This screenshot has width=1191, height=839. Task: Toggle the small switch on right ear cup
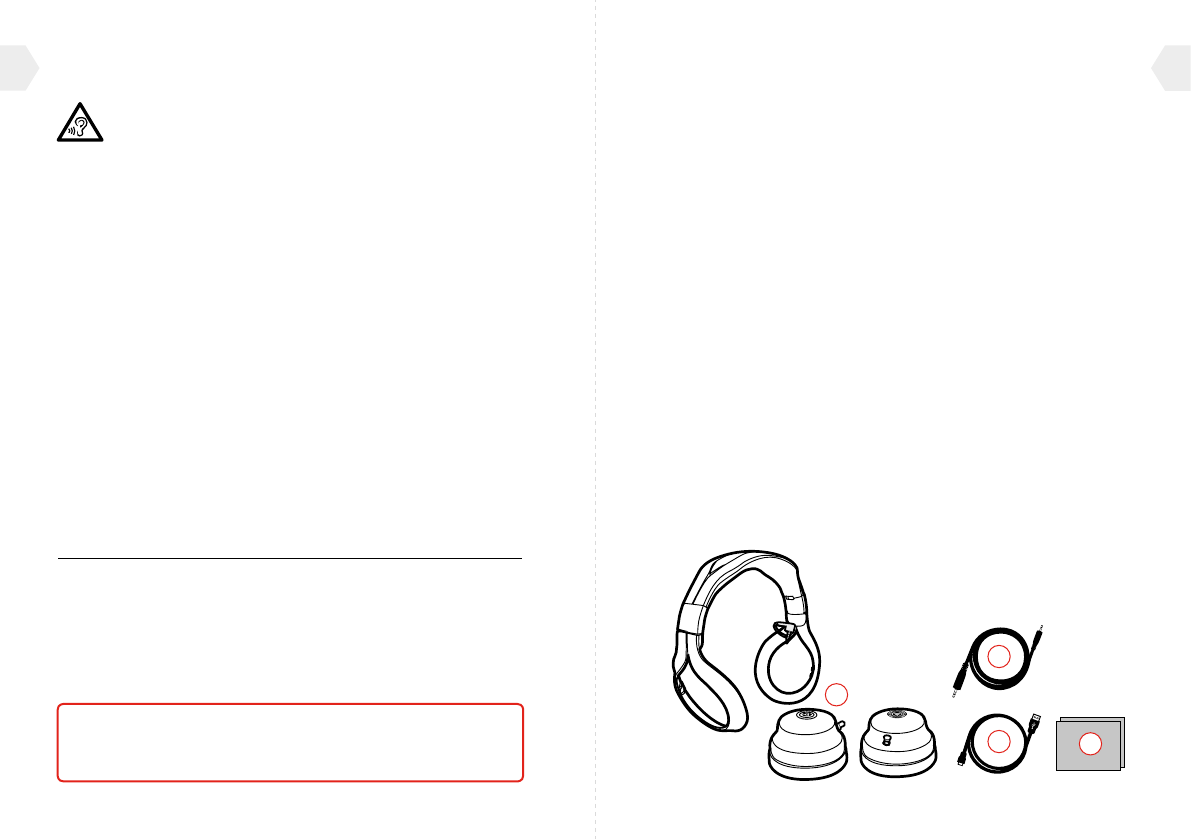pos(885,740)
